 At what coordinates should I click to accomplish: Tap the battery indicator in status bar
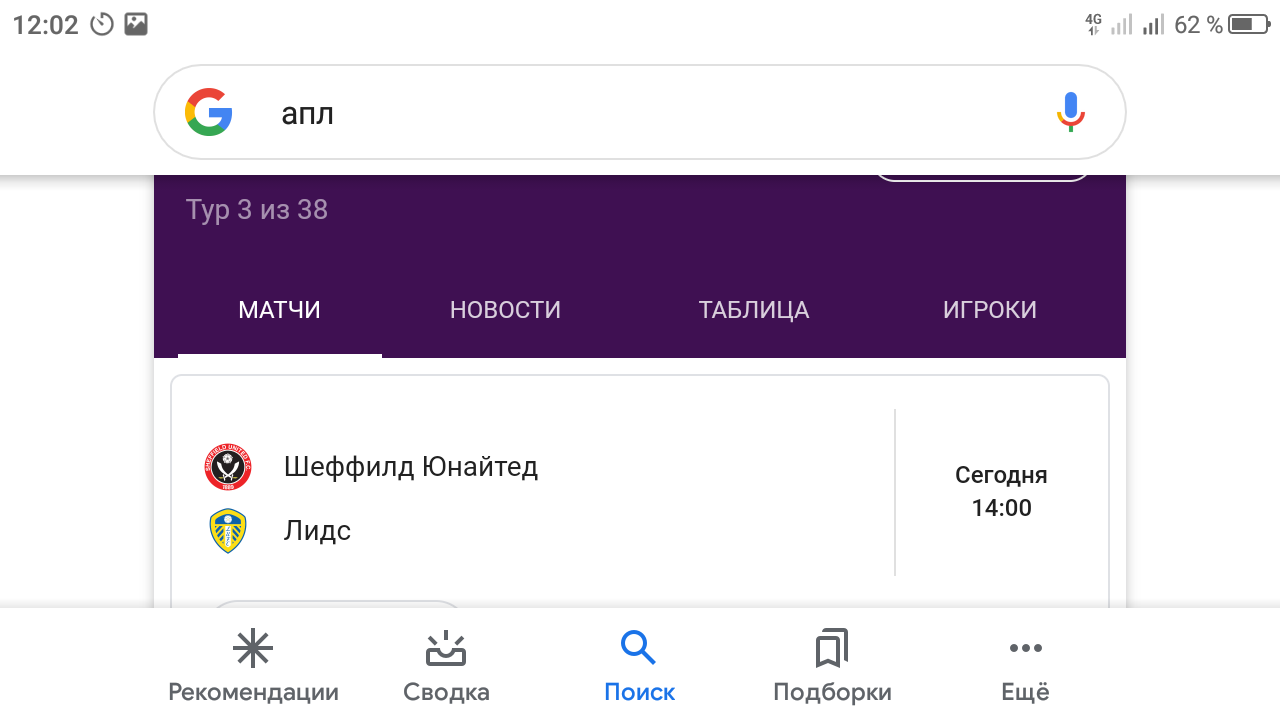tap(1248, 25)
